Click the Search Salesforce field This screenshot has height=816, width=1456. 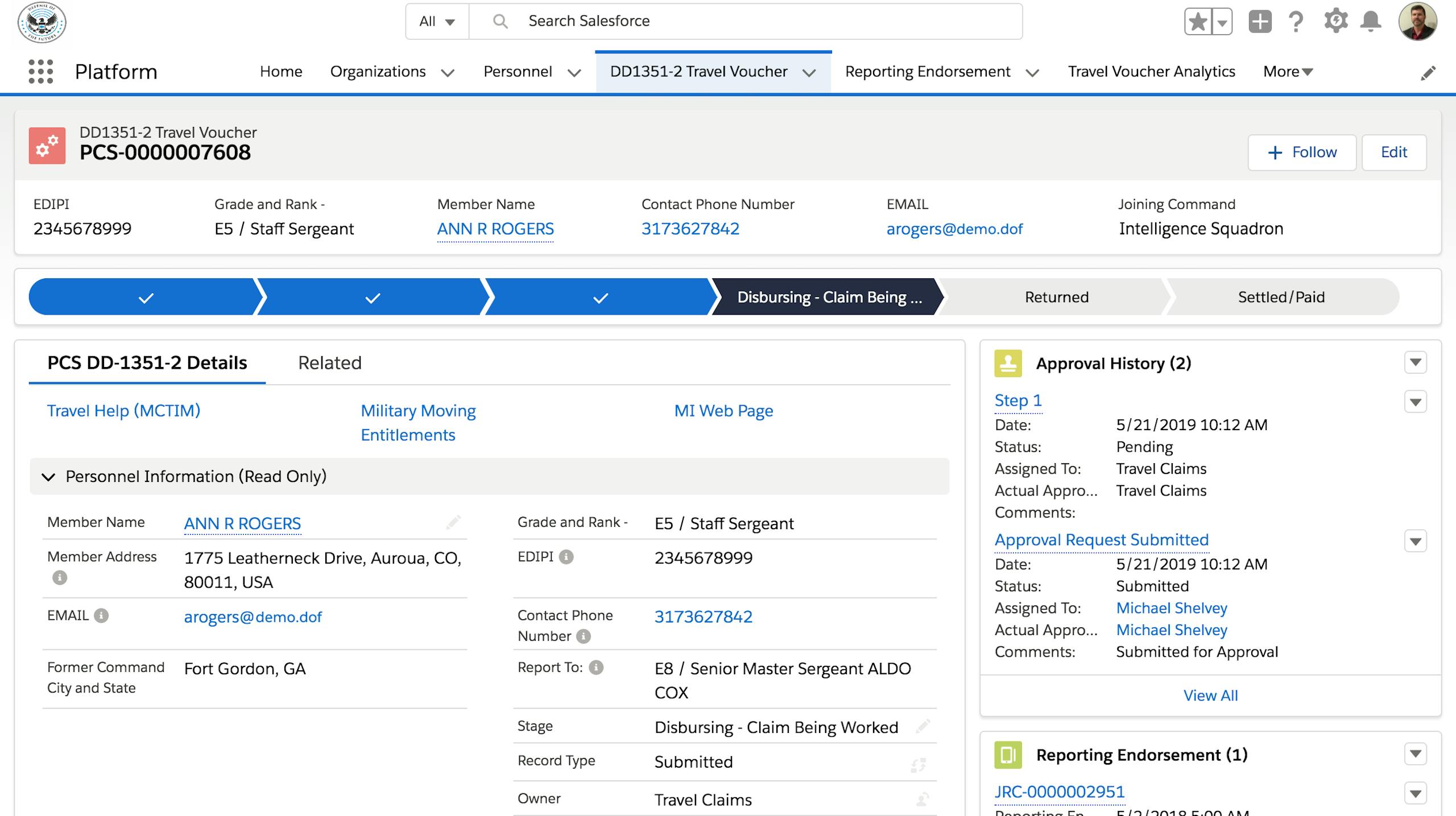click(x=682, y=21)
